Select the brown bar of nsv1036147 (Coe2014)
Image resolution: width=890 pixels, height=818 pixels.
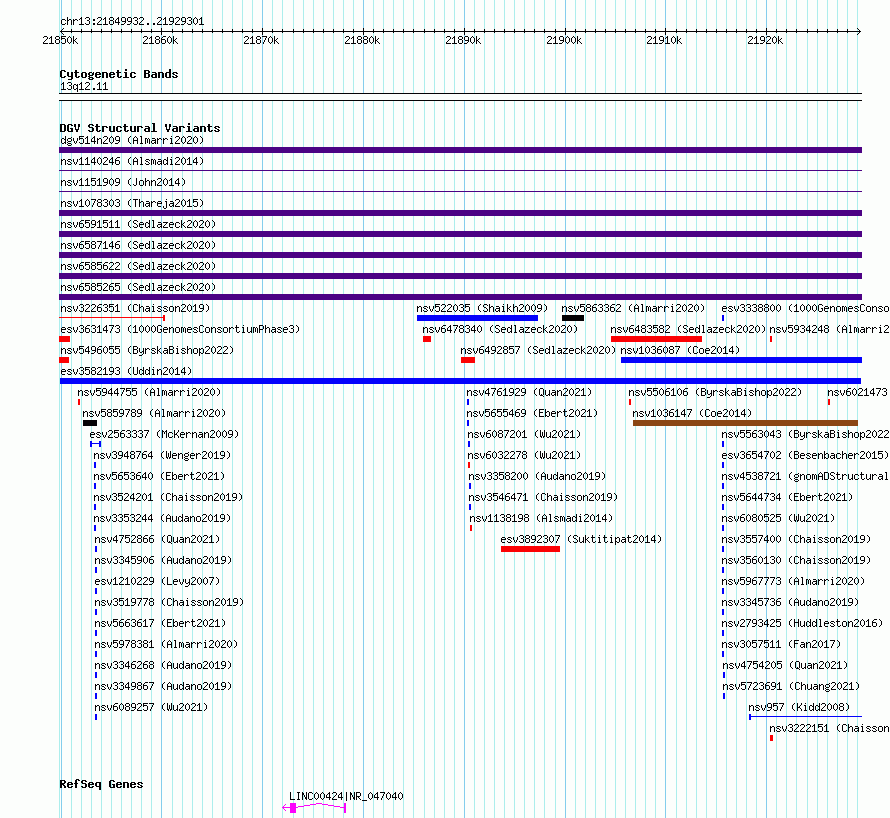pyautogui.click(x=745, y=423)
